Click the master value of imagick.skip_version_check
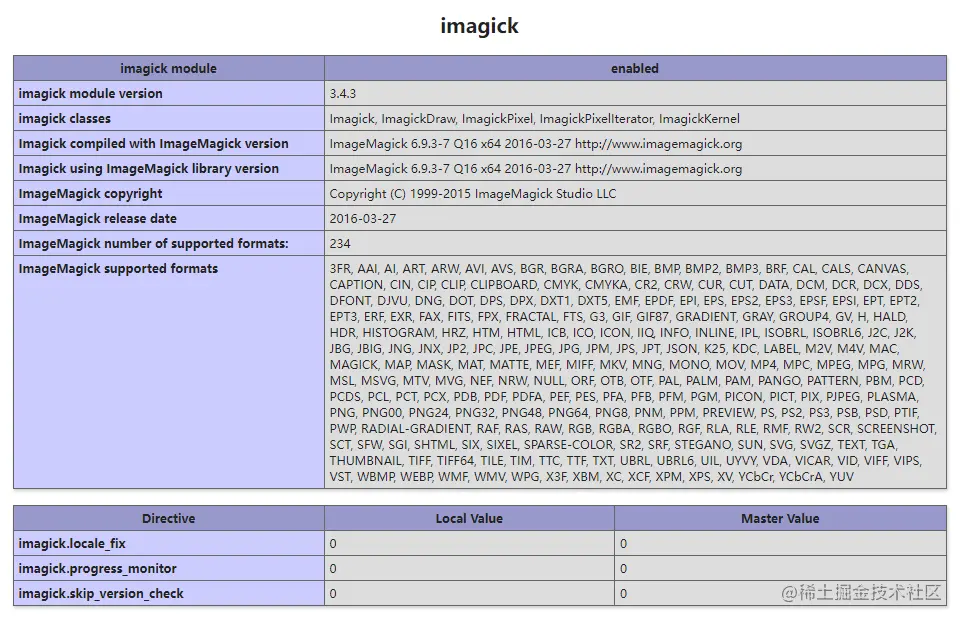The height and width of the screenshot is (621, 960). pyautogui.click(x=623, y=594)
